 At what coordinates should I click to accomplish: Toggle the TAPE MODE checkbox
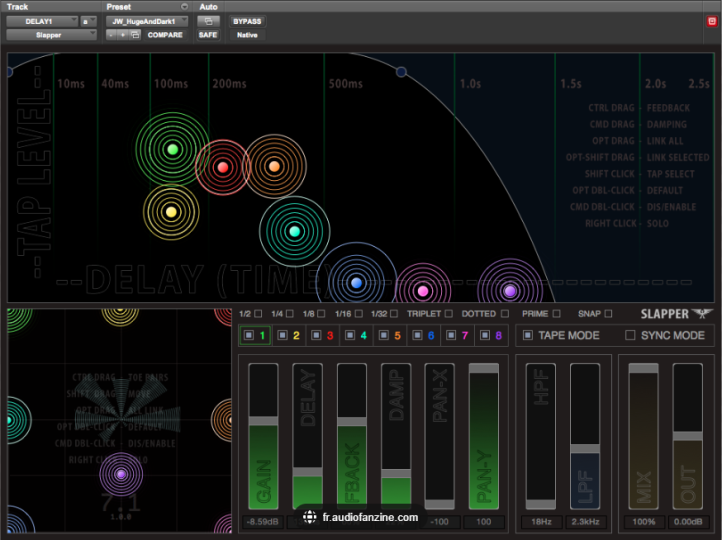(528, 336)
